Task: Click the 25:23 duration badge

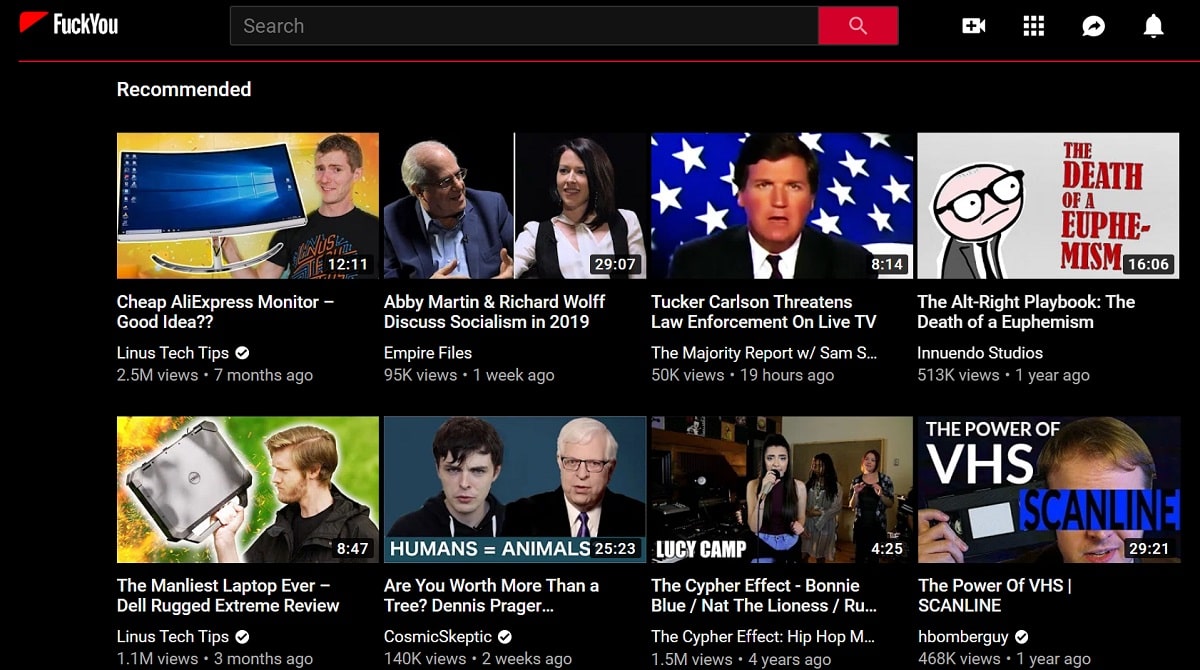Action: pyautogui.click(x=615, y=548)
